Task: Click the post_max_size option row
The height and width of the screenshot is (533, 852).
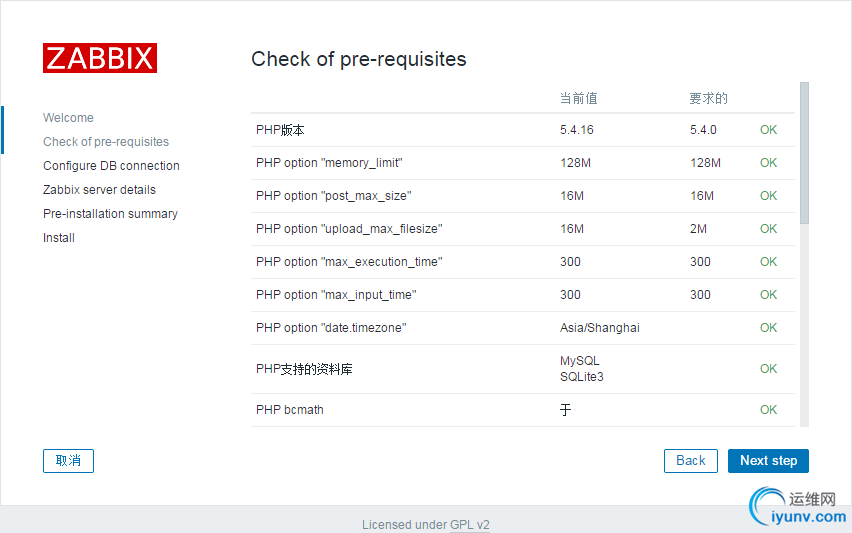Action: [x=333, y=196]
